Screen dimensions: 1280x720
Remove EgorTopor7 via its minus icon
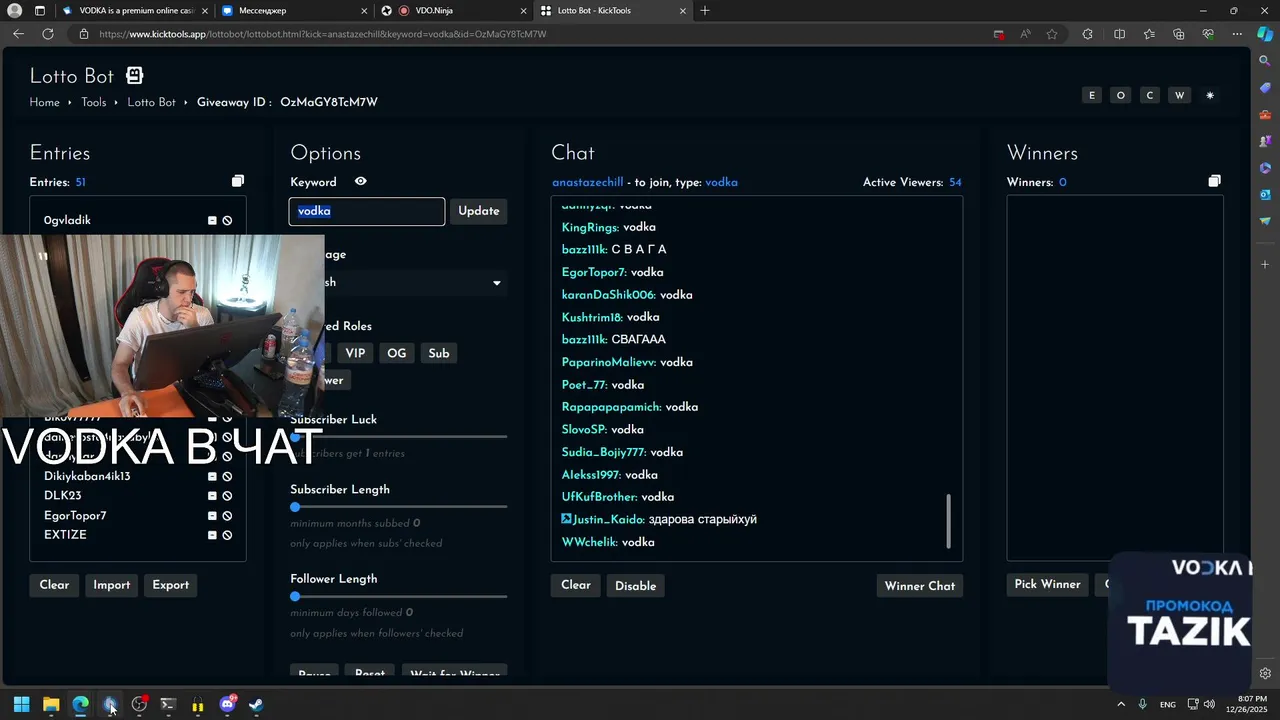pyautogui.click(x=212, y=515)
